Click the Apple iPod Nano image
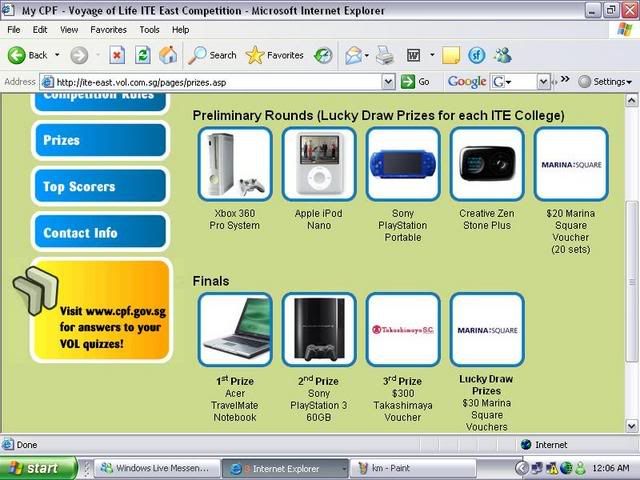This screenshot has height=480, width=640. point(319,164)
